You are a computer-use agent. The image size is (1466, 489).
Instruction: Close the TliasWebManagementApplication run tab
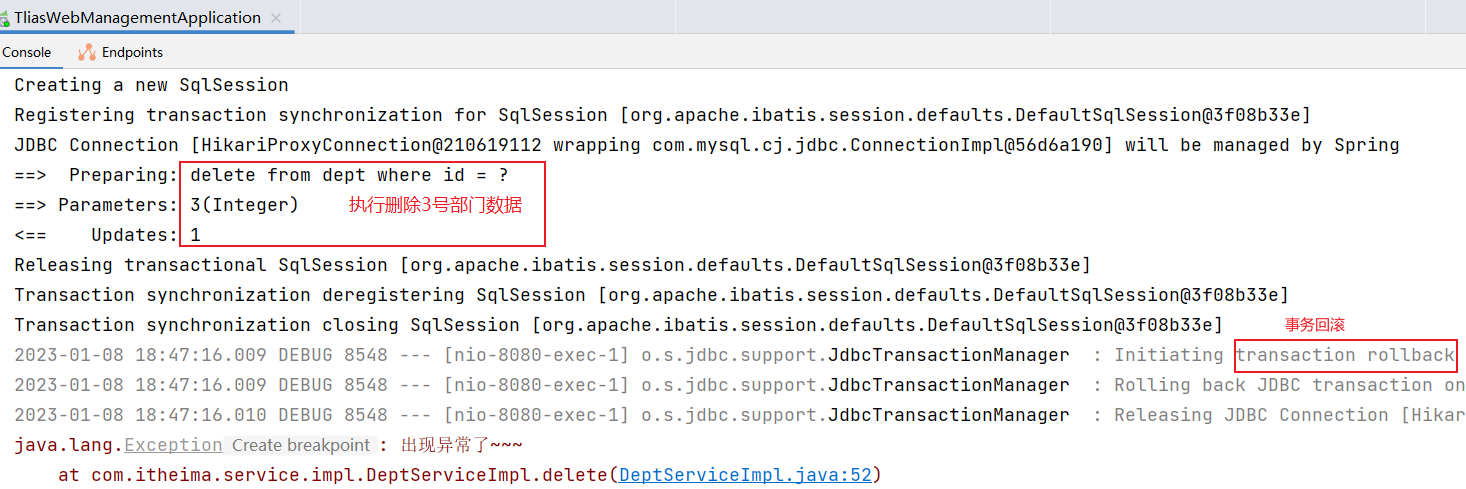point(276,18)
